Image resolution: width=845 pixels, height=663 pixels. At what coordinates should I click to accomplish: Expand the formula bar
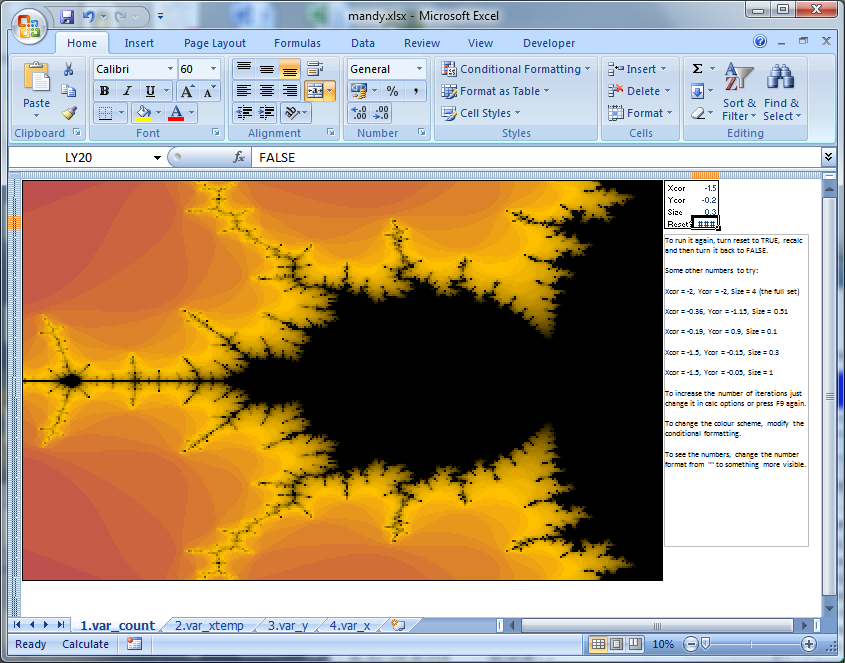click(x=828, y=157)
